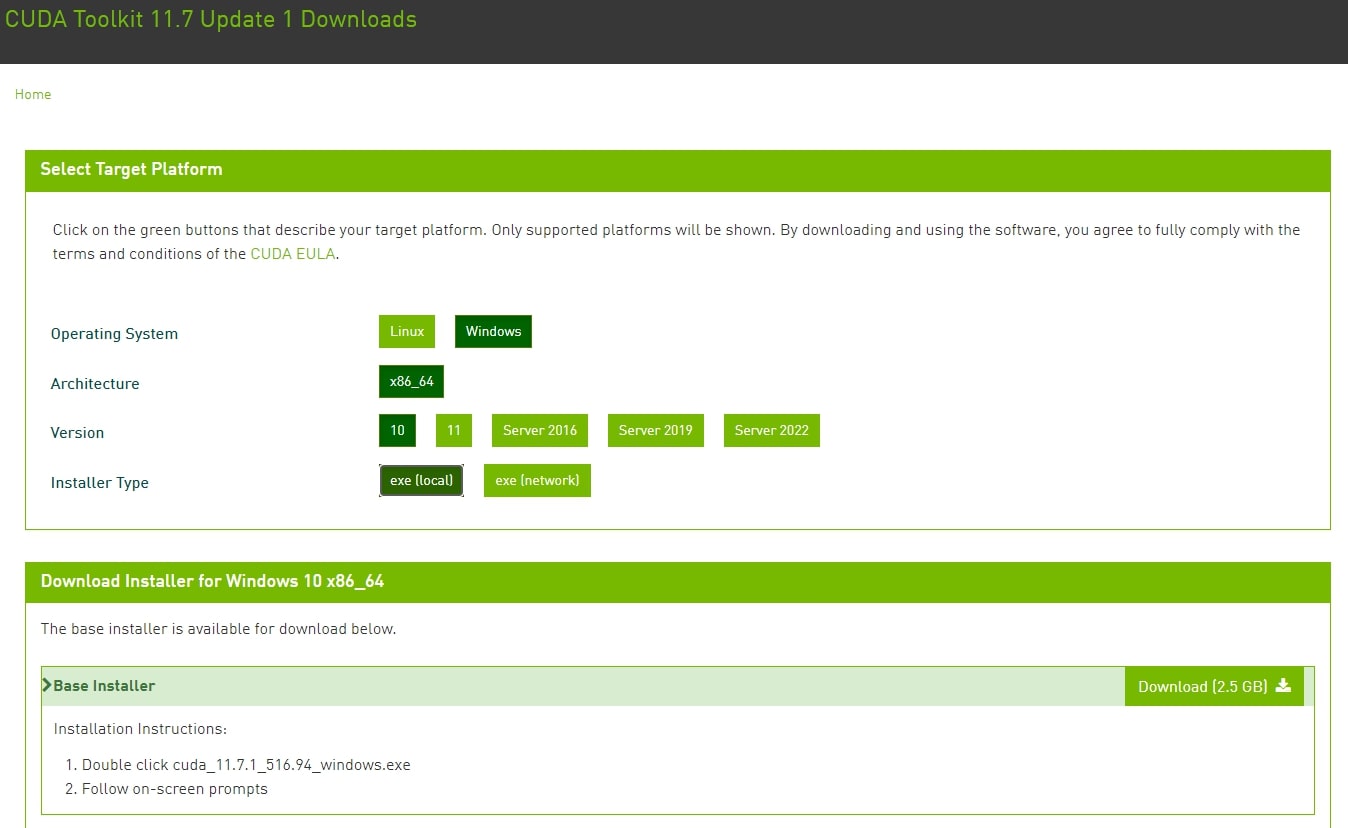Choose Server 2022 version
The height and width of the screenshot is (828, 1348).
point(771,431)
